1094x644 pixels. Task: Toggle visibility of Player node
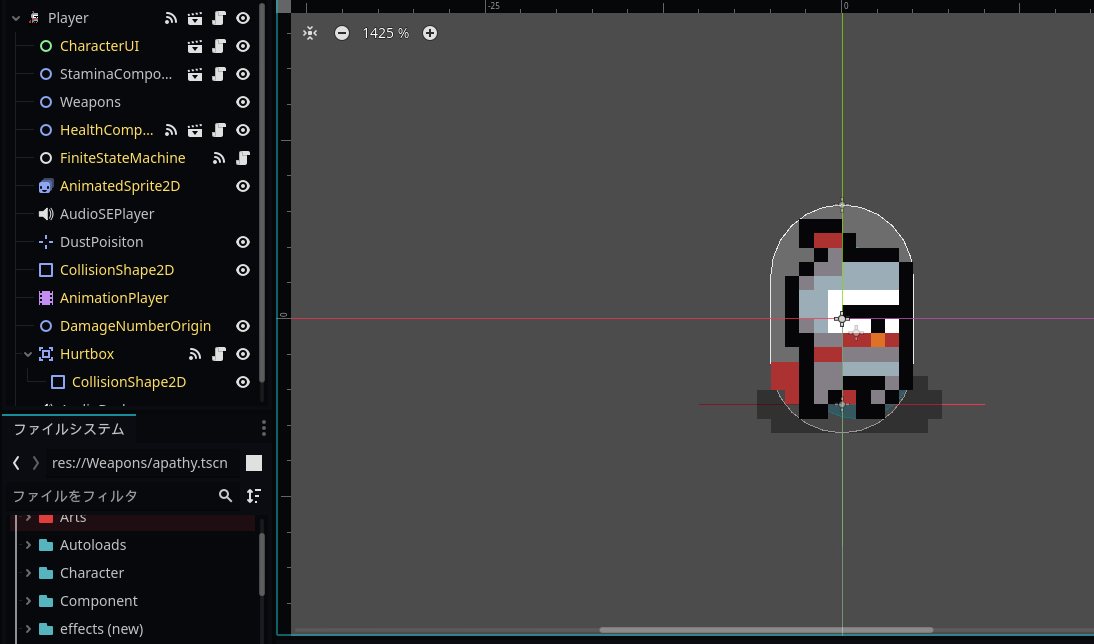coord(243,18)
